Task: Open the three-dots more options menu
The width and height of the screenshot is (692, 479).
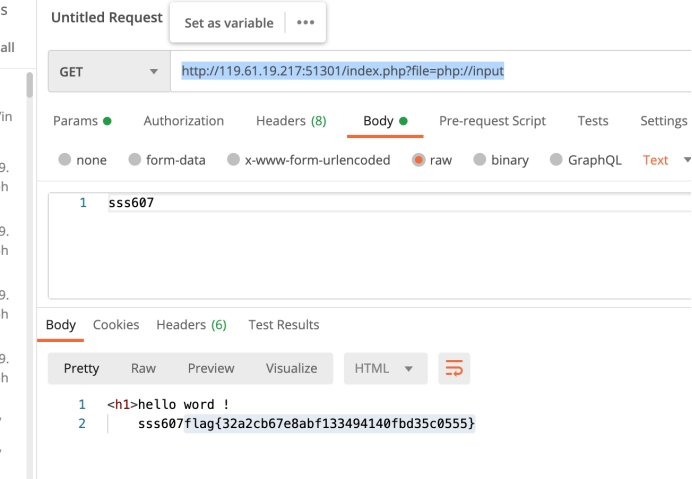Action: click(305, 23)
